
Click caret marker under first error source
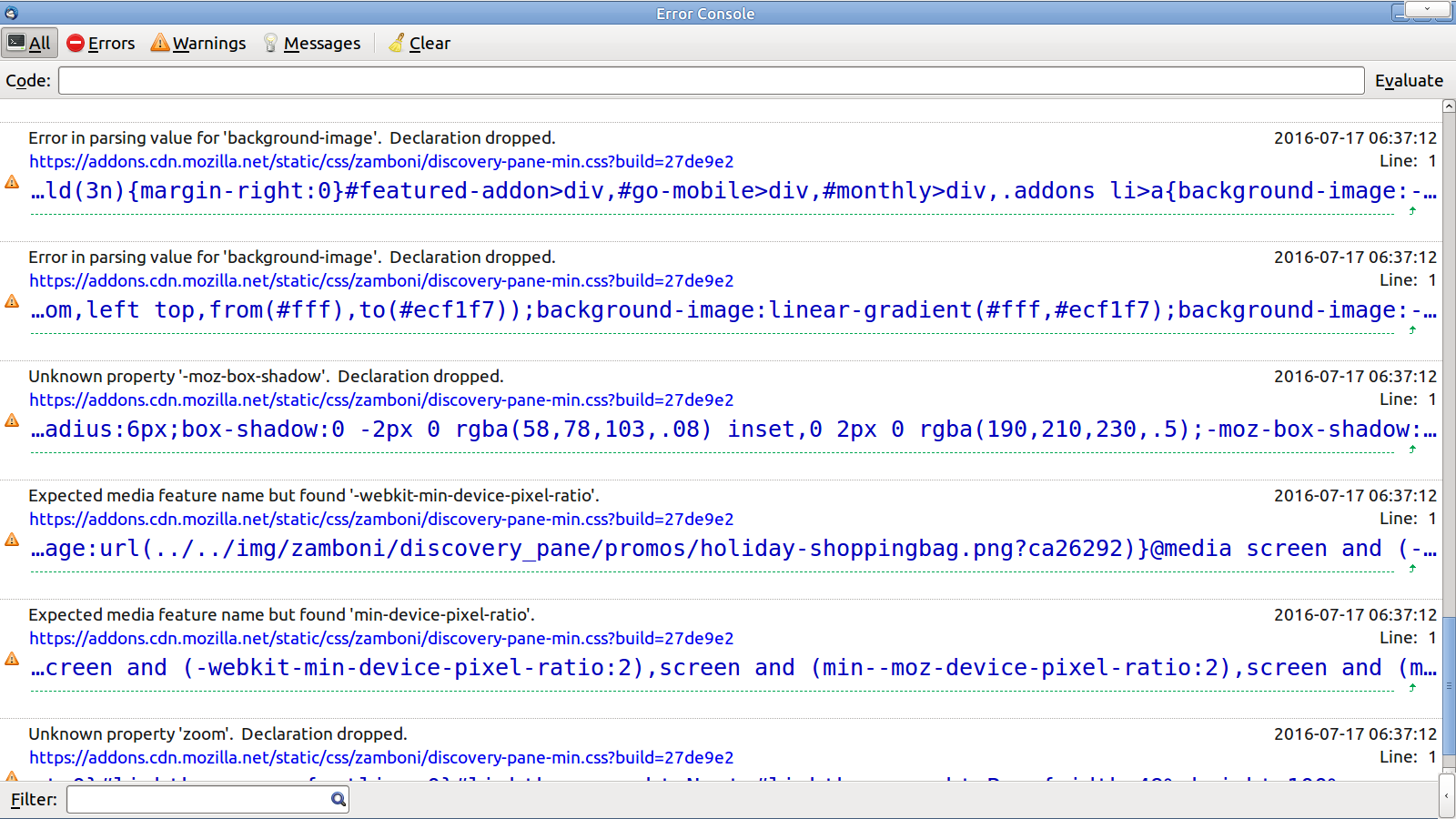click(x=1412, y=210)
